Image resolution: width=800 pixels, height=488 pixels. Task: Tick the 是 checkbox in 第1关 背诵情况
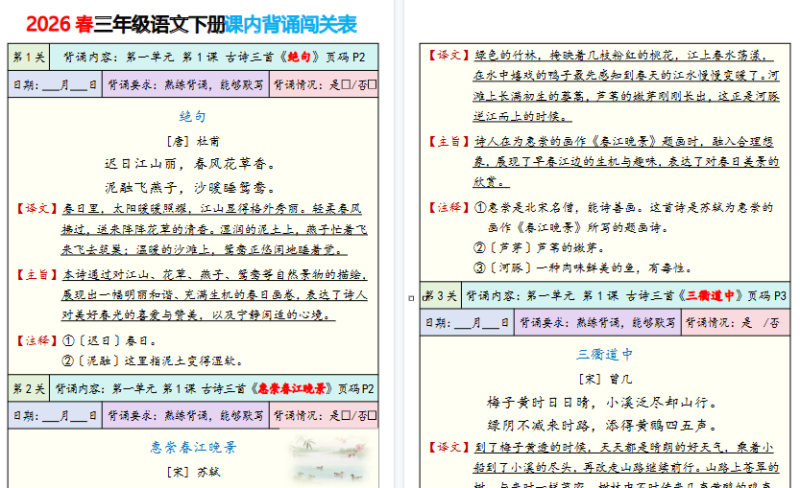346,85
